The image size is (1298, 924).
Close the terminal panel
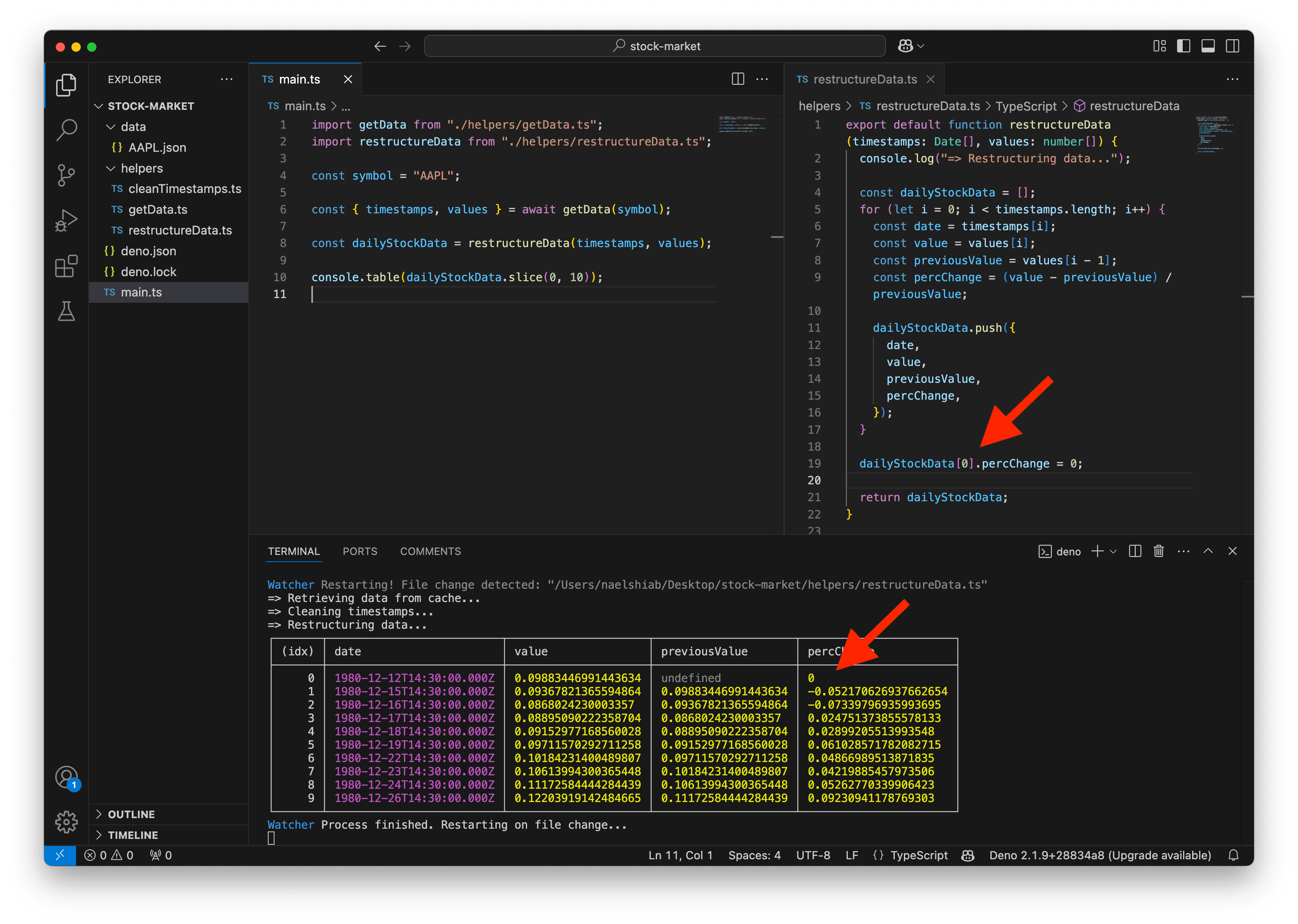click(x=1233, y=551)
